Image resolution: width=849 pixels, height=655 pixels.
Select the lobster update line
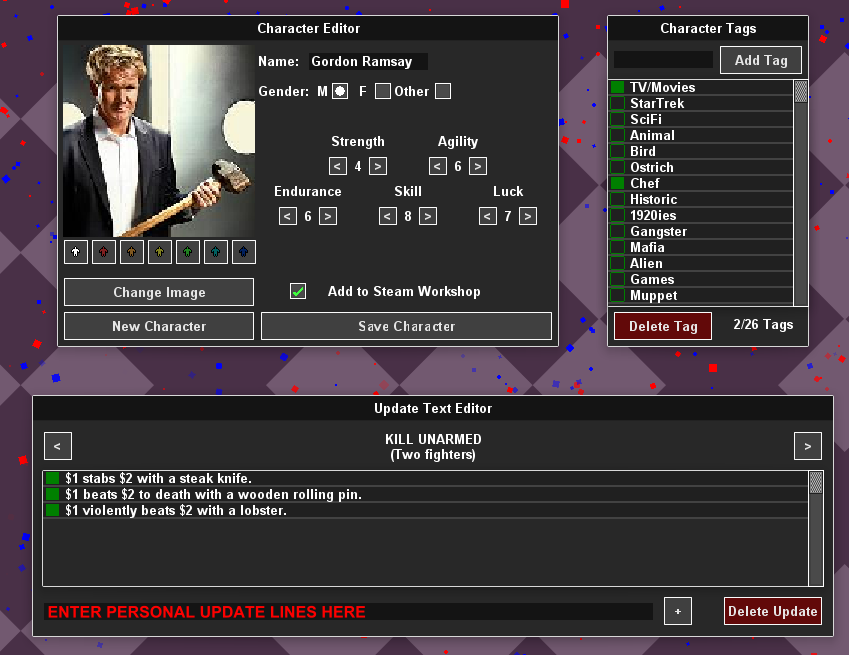(x=426, y=510)
